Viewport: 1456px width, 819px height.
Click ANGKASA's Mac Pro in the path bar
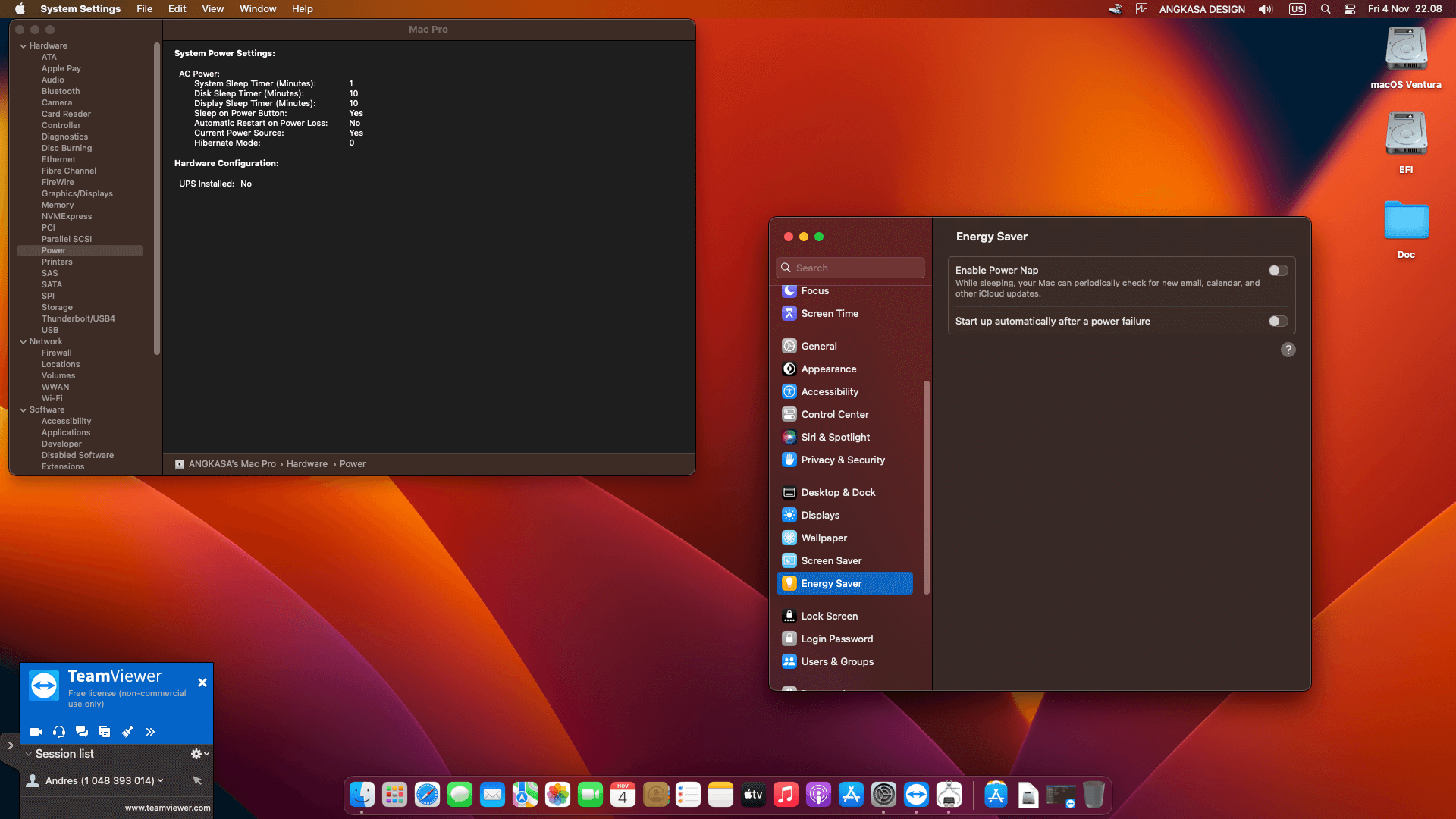(232, 464)
